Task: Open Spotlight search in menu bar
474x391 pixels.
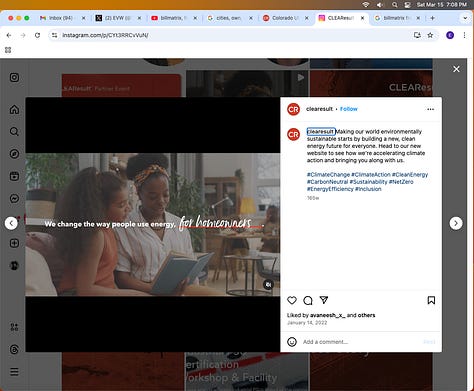Action: tap(395, 5)
